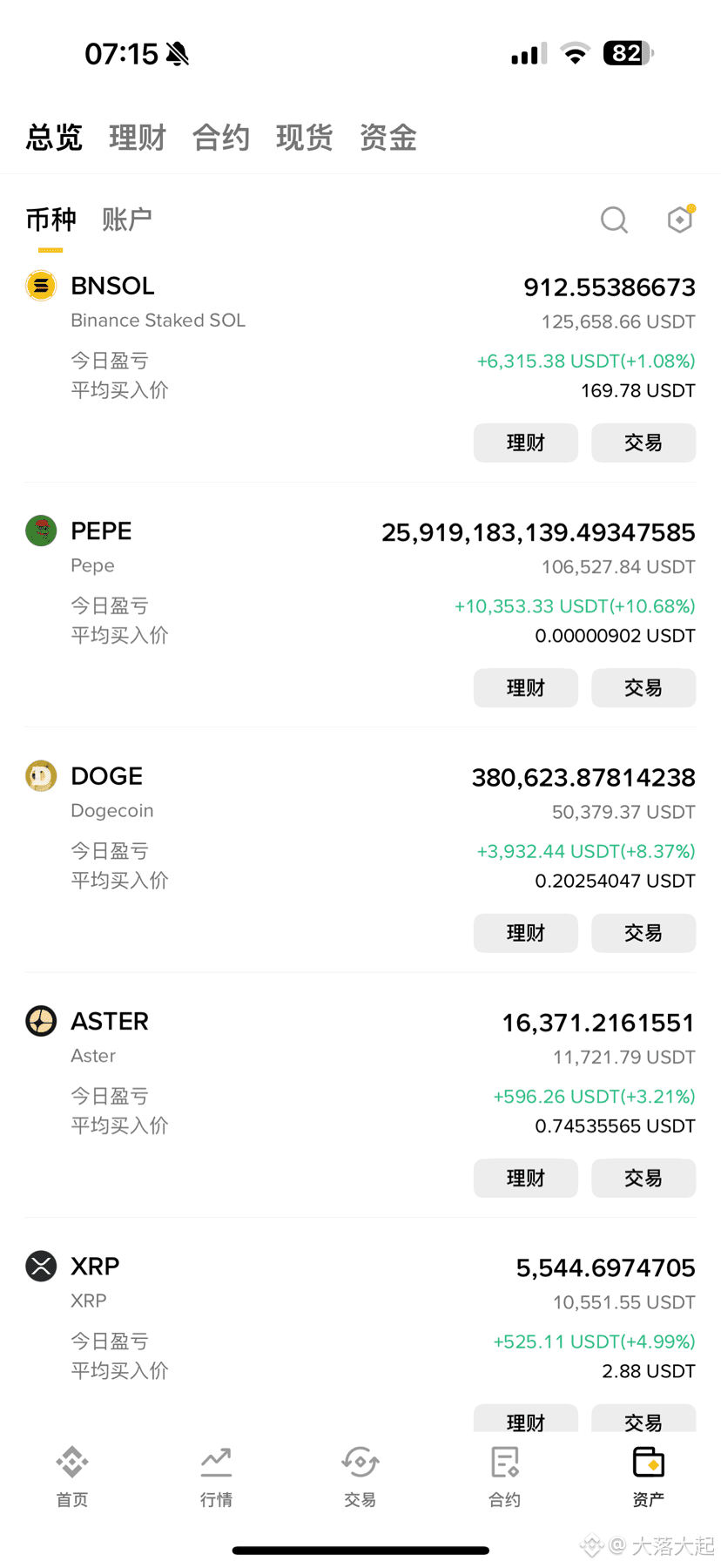Click 理财 button for PEPE
The width and height of the screenshot is (721, 1568).
coord(526,687)
